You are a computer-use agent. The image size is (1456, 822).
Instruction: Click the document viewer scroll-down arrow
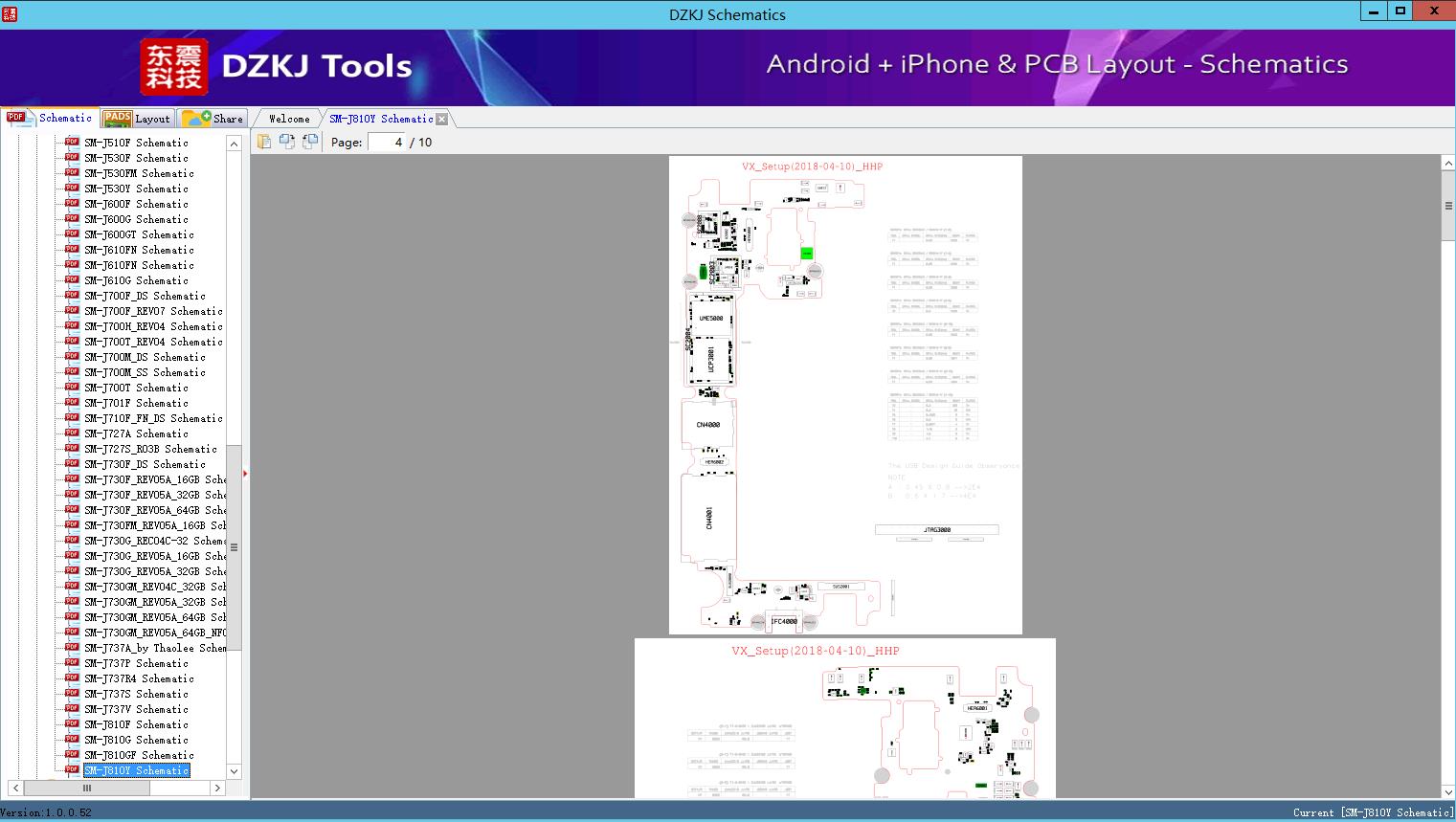pos(1448,791)
